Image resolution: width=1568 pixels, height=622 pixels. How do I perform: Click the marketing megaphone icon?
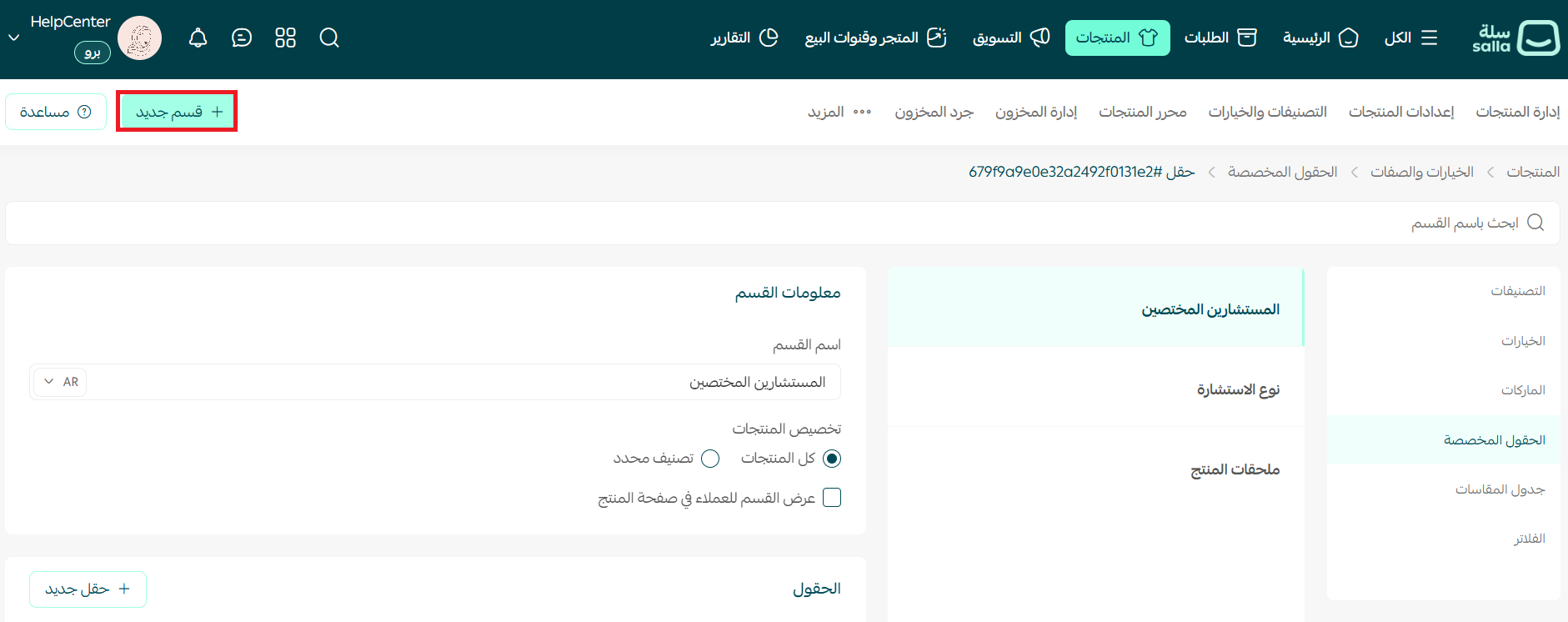pyautogui.click(x=1039, y=38)
